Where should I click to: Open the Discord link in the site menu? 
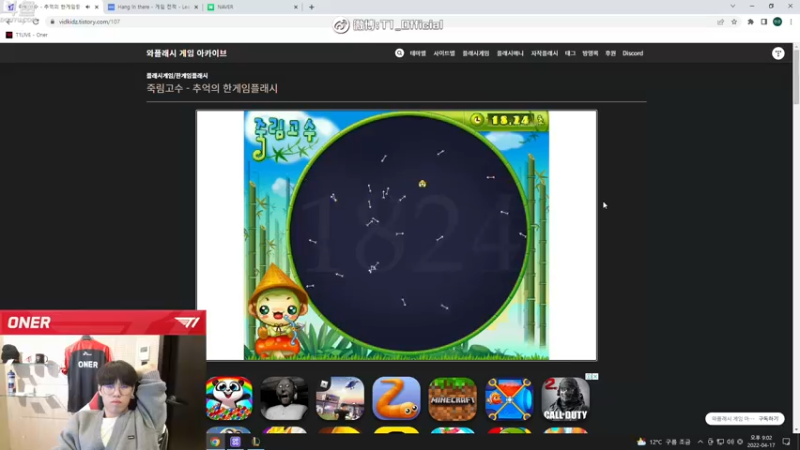pos(633,53)
